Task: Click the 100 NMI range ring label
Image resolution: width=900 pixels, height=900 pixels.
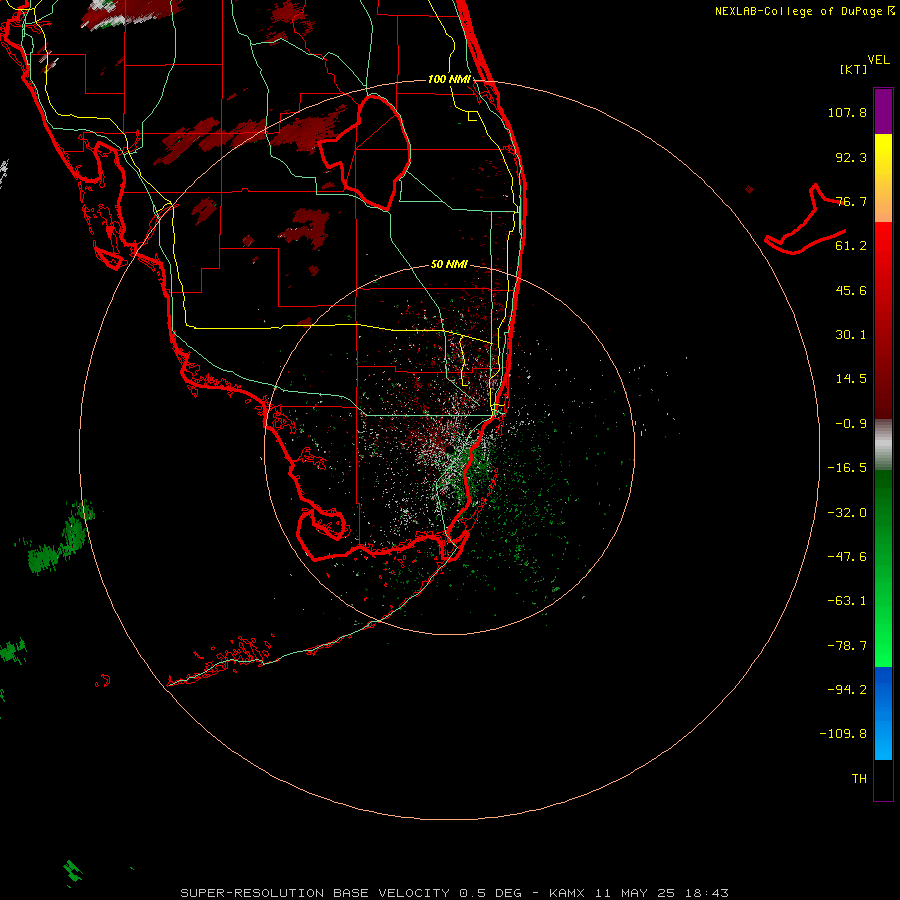Action: pos(449,79)
